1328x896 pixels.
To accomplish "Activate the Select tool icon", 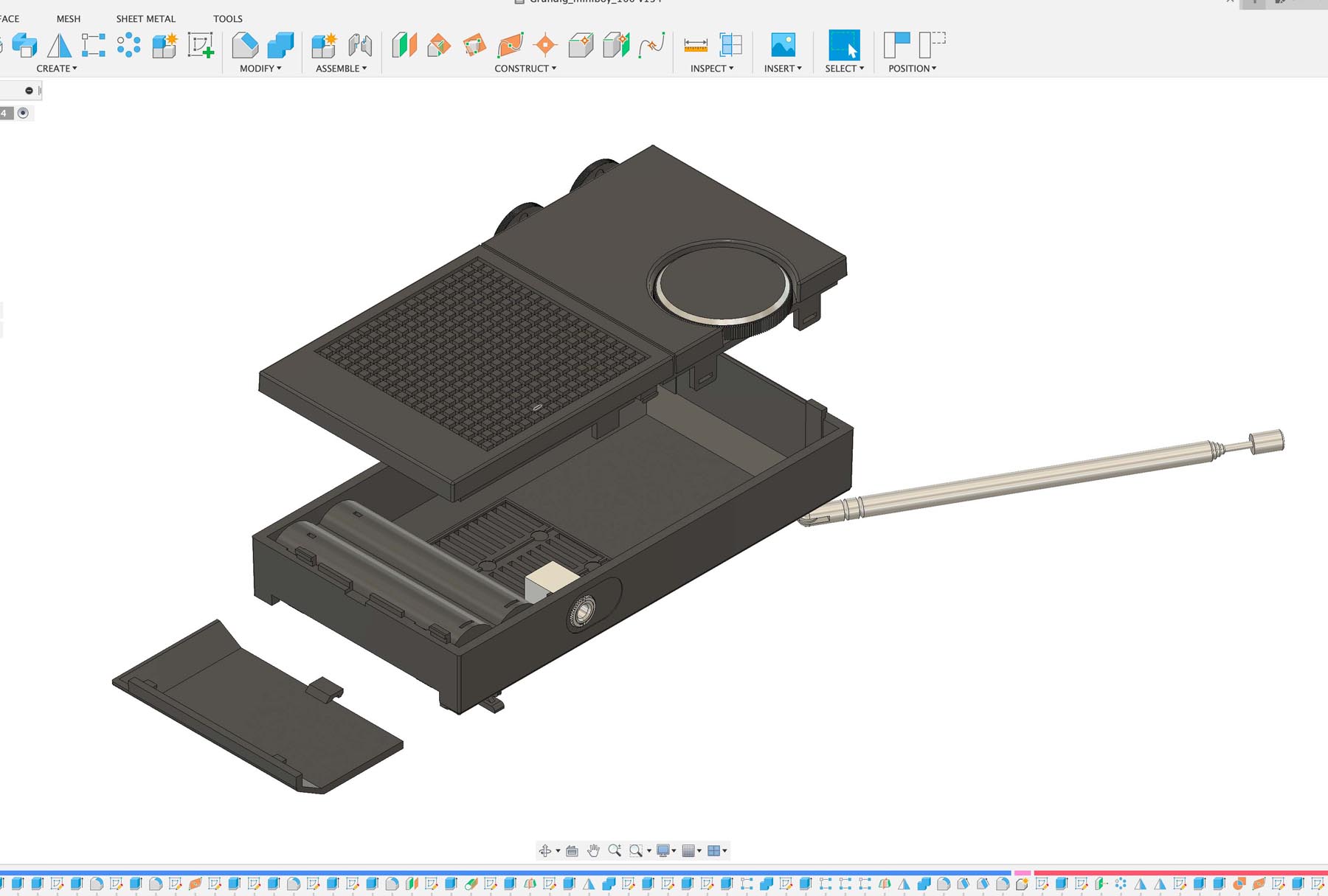I will click(844, 45).
